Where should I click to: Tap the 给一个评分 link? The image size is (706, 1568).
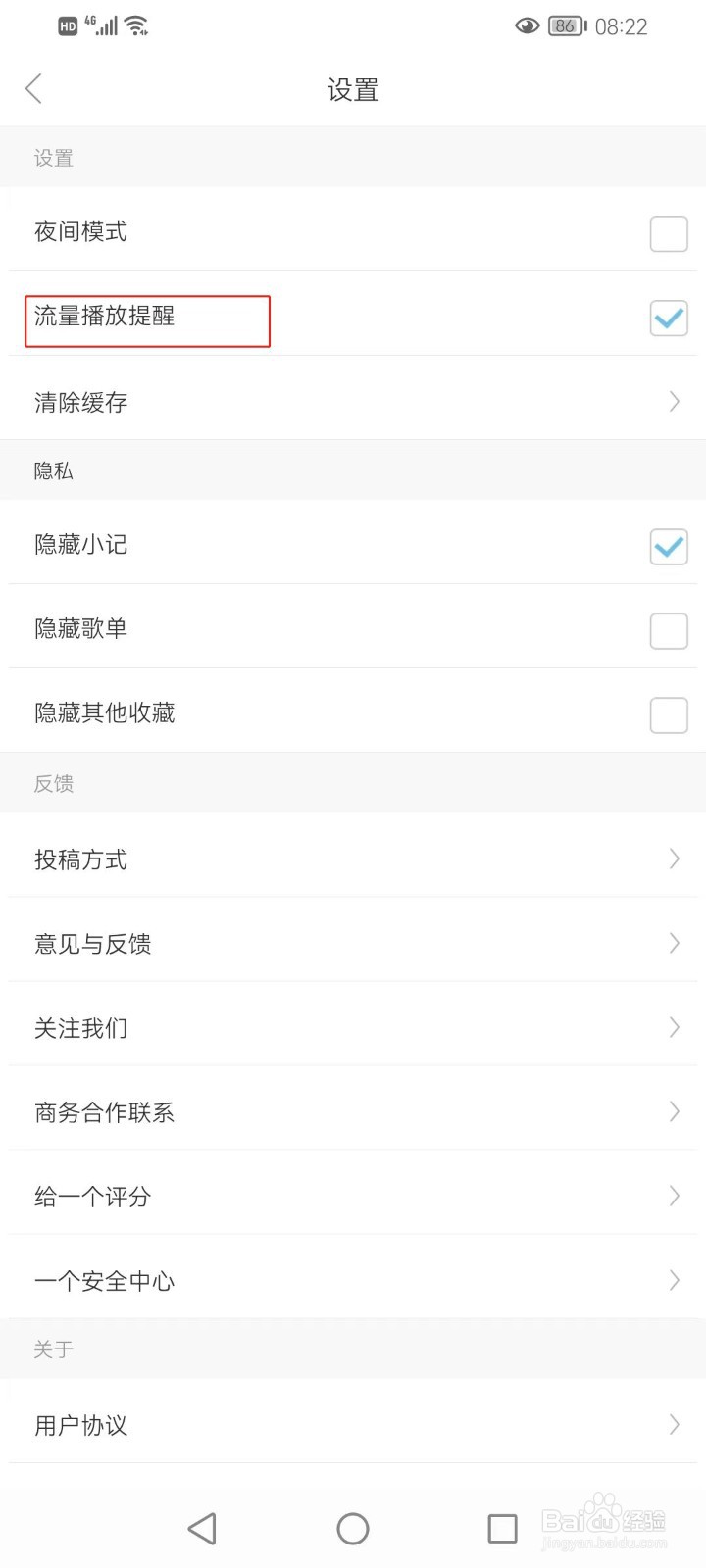(93, 1197)
